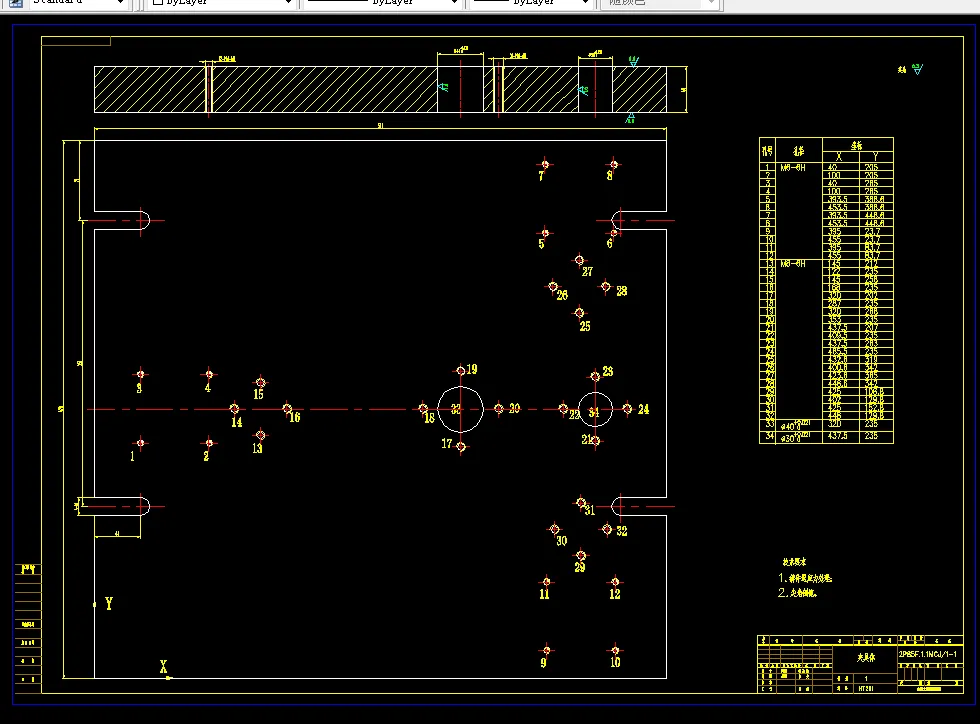Pick hole 17 below the large circle

[x=461, y=446]
